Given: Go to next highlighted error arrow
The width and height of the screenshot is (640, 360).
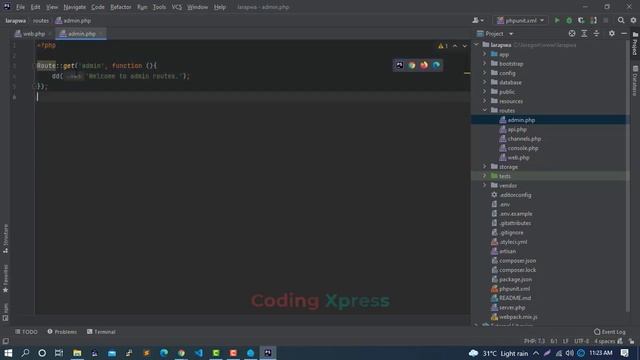Looking at the screenshot, I should click(464, 46).
